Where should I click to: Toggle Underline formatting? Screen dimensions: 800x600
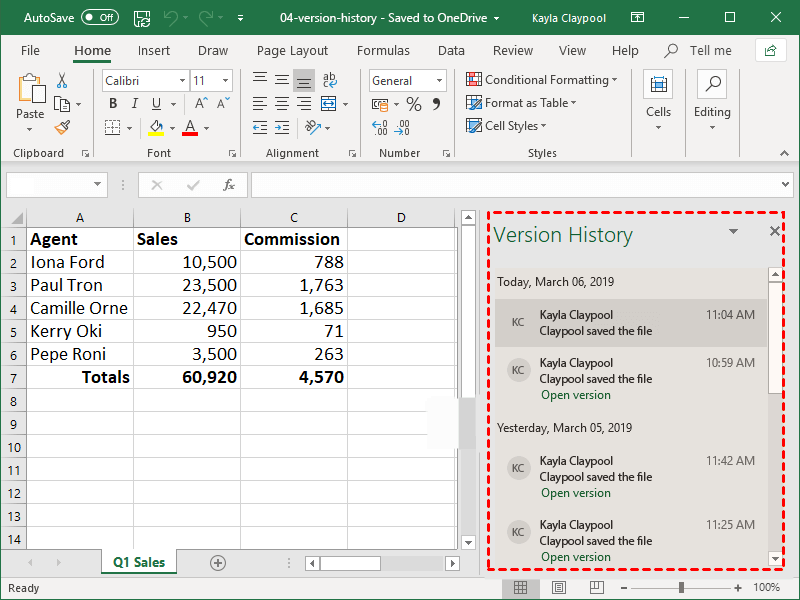click(x=158, y=104)
